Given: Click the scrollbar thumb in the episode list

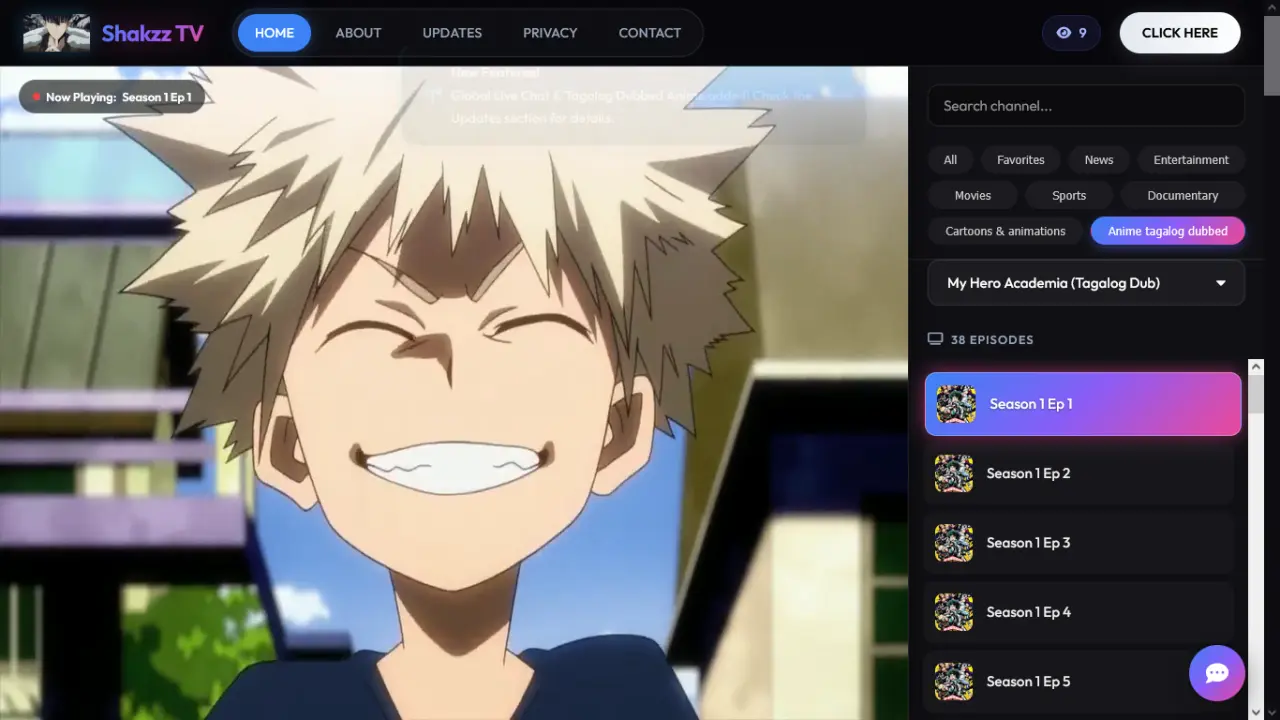Looking at the screenshot, I should [x=1256, y=394].
